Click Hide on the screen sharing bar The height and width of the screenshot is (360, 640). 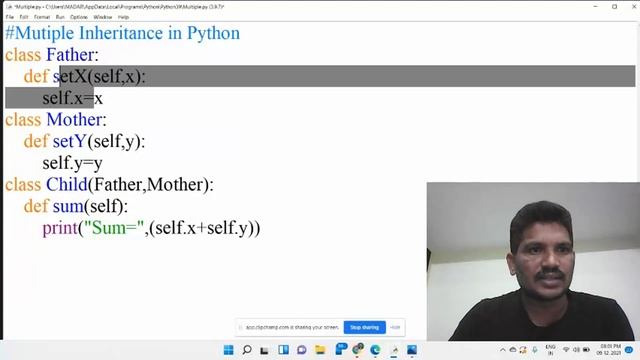[x=395, y=327]
